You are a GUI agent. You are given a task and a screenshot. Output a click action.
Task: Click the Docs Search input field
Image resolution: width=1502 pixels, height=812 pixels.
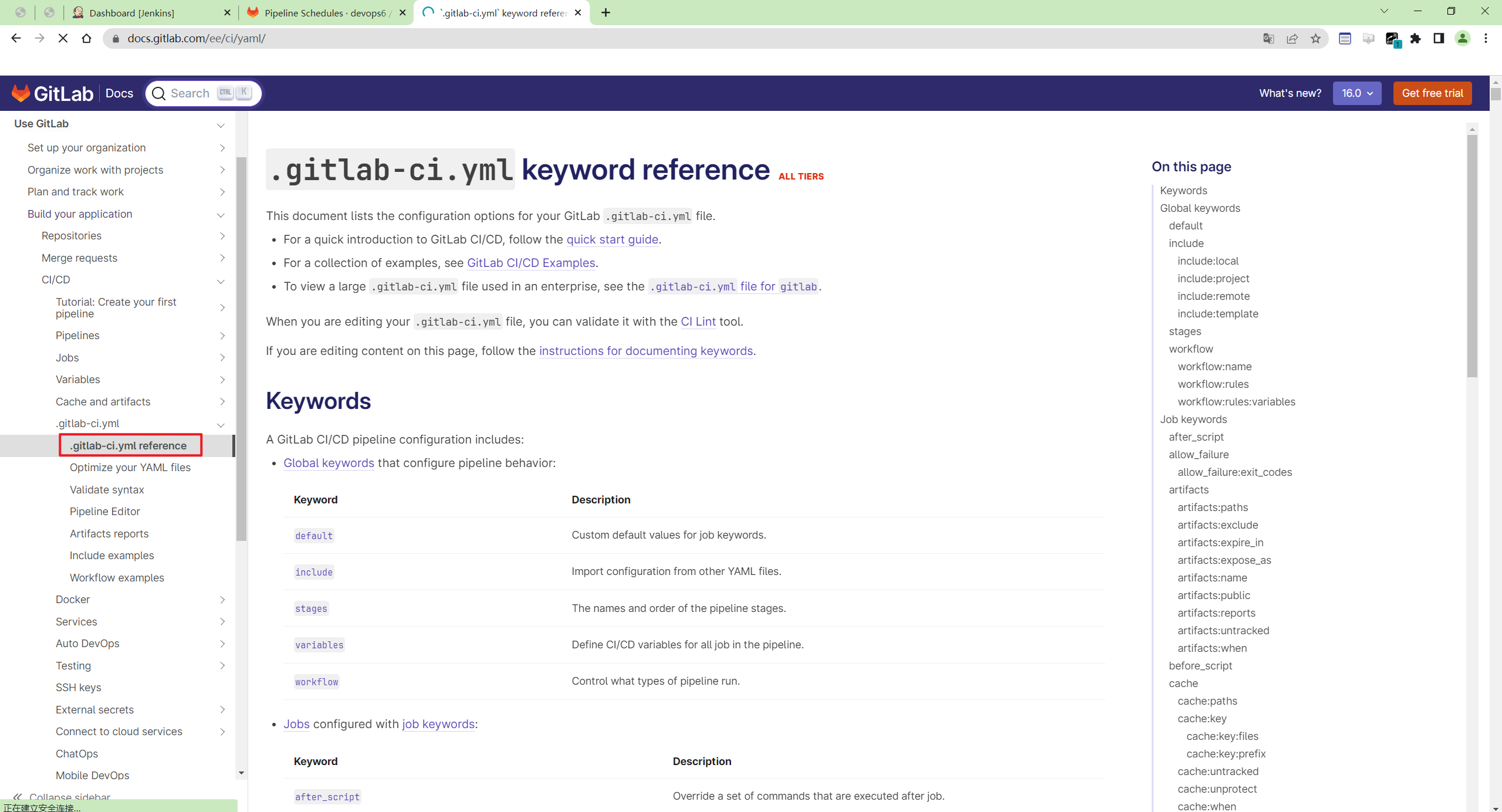point(203,93)
